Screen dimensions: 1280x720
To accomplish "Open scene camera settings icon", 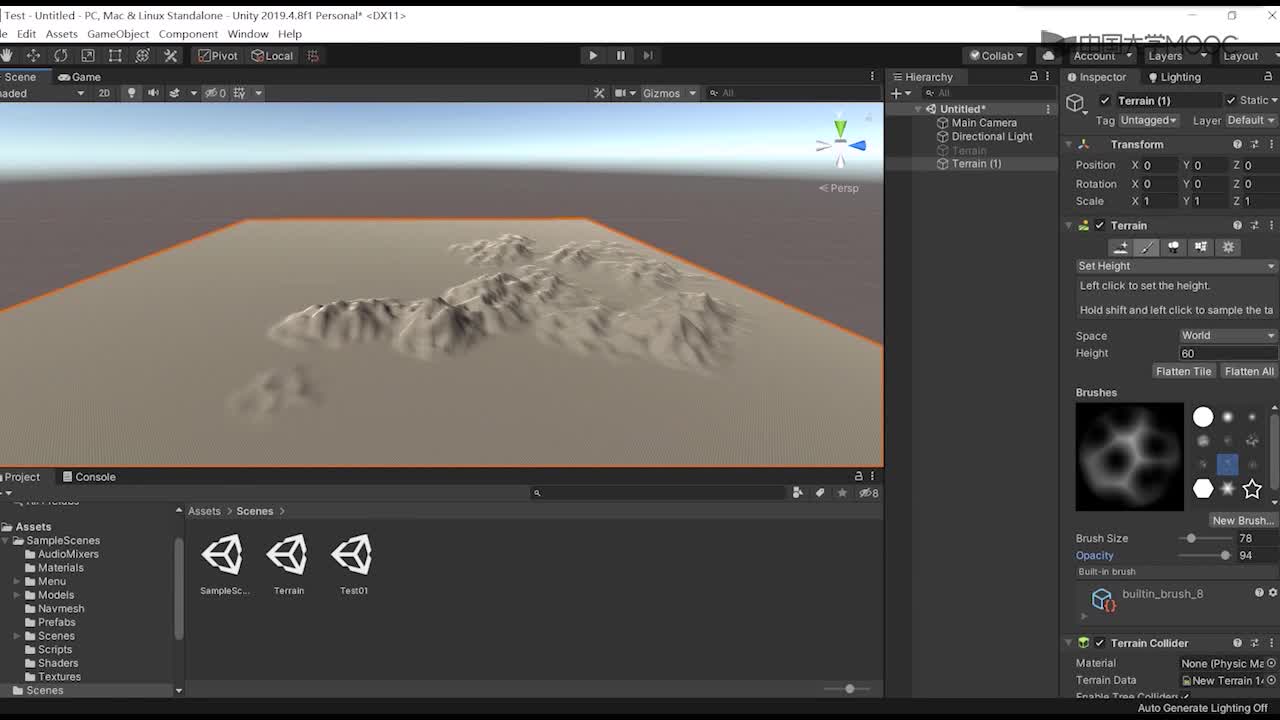I will point(621,93).
